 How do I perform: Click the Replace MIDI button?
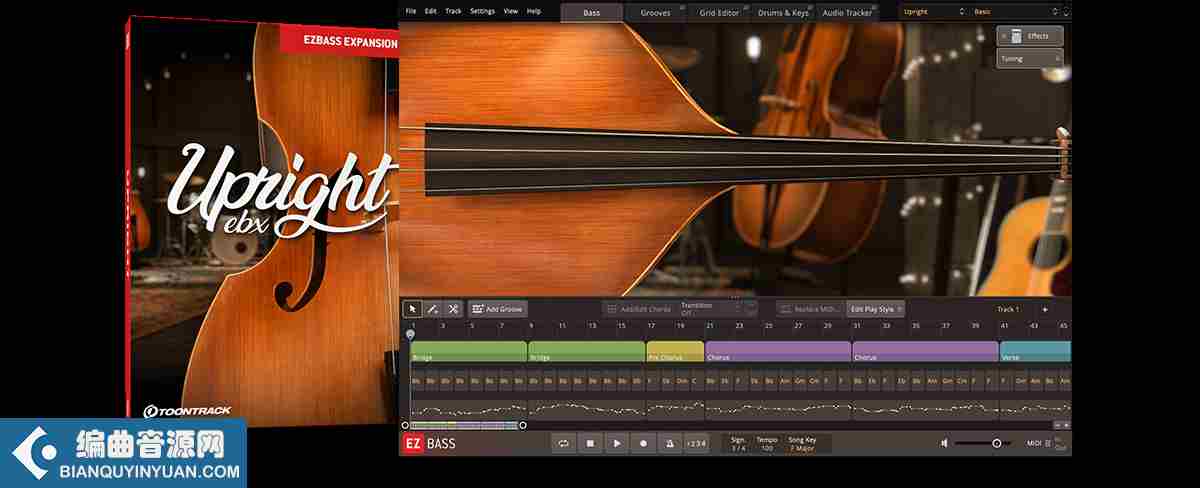(x=811, y=309)
